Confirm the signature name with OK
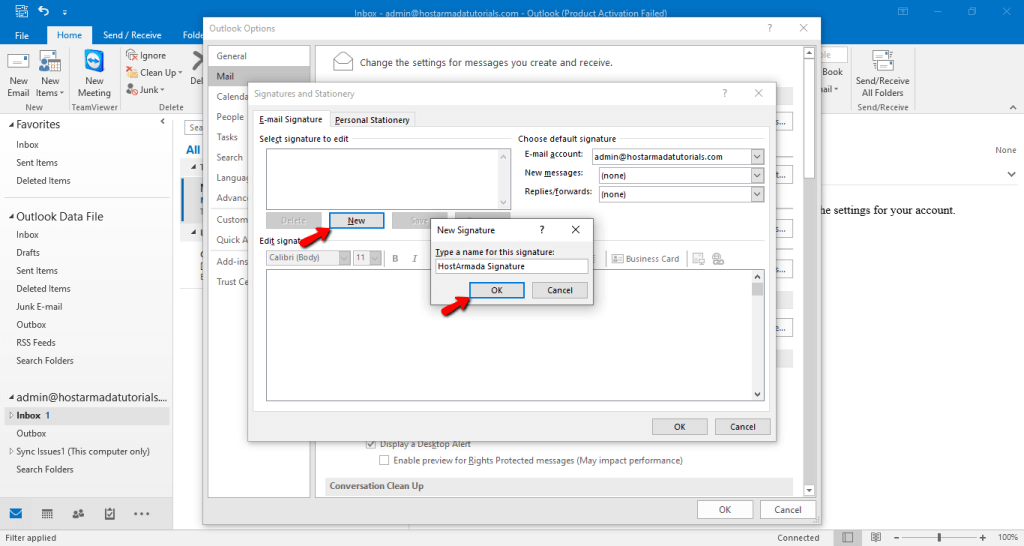Image resolution: width=1024 pixels, height=546 pixels. pyautogui.click(x=497, y=290)
